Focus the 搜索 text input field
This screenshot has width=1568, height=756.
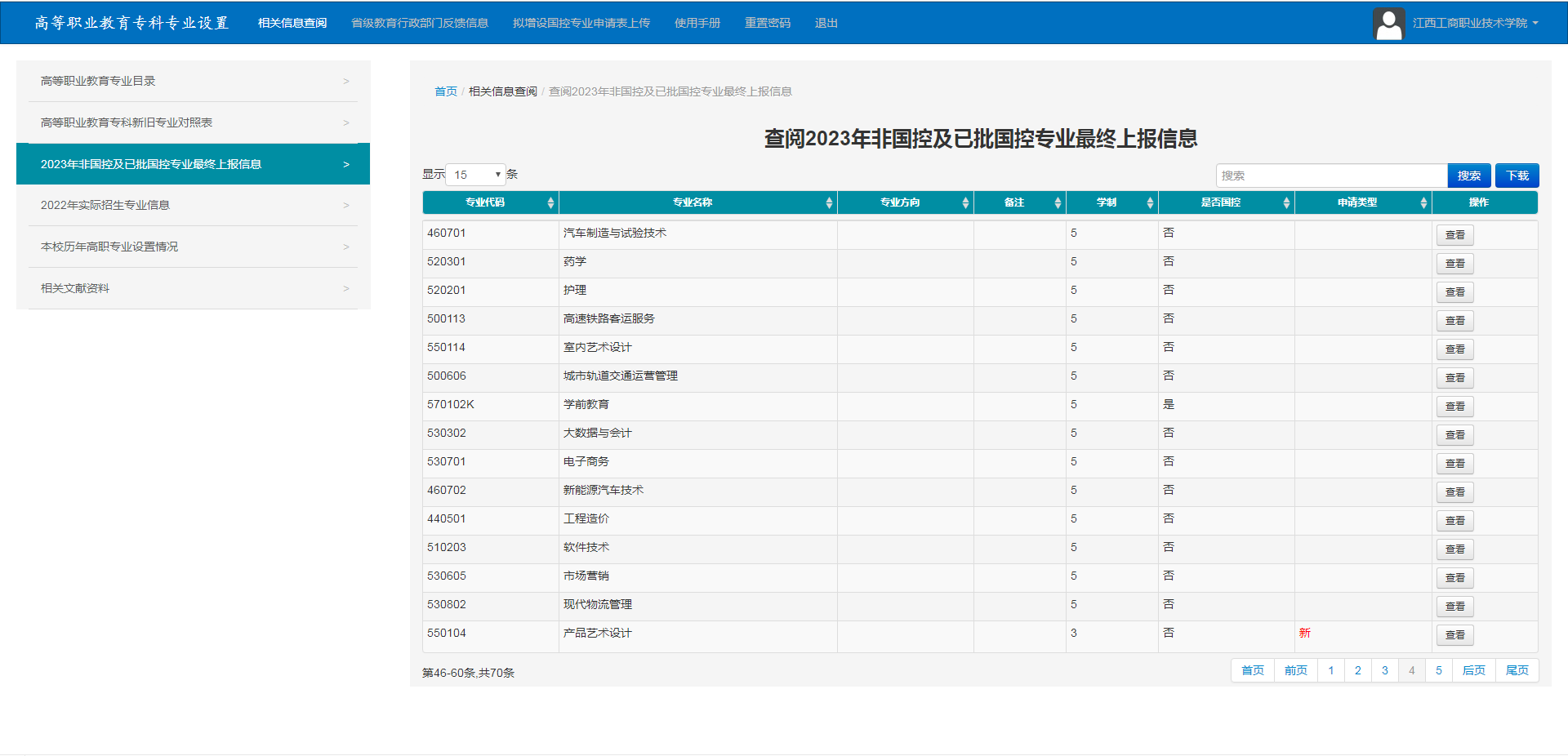pyautogui.click(x=1330, y=176)
